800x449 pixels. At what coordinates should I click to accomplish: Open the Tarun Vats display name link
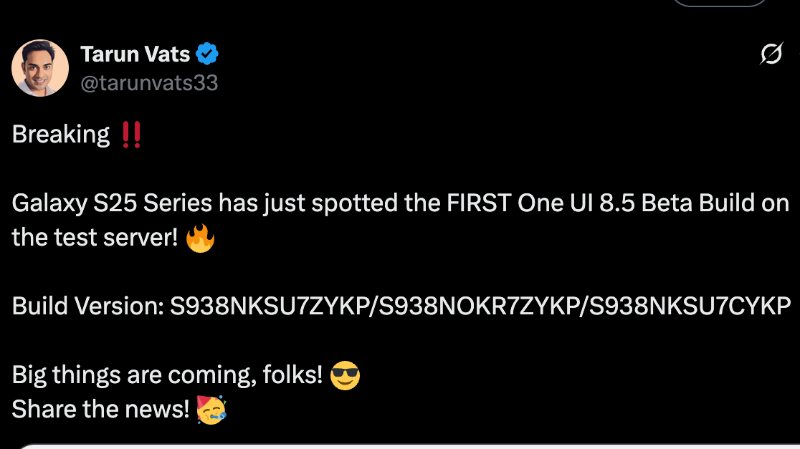[x=135, y=54]
